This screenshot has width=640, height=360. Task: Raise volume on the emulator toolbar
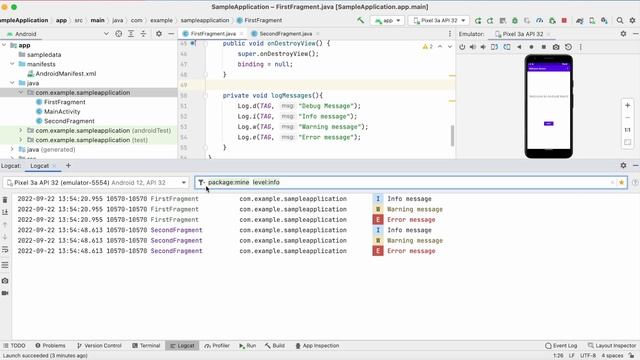[473, 47]
